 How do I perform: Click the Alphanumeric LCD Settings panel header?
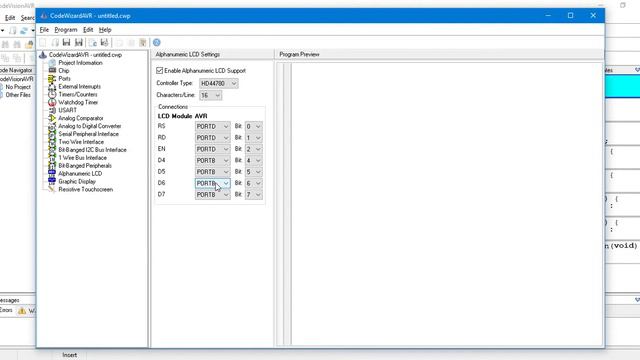point(213,54)
